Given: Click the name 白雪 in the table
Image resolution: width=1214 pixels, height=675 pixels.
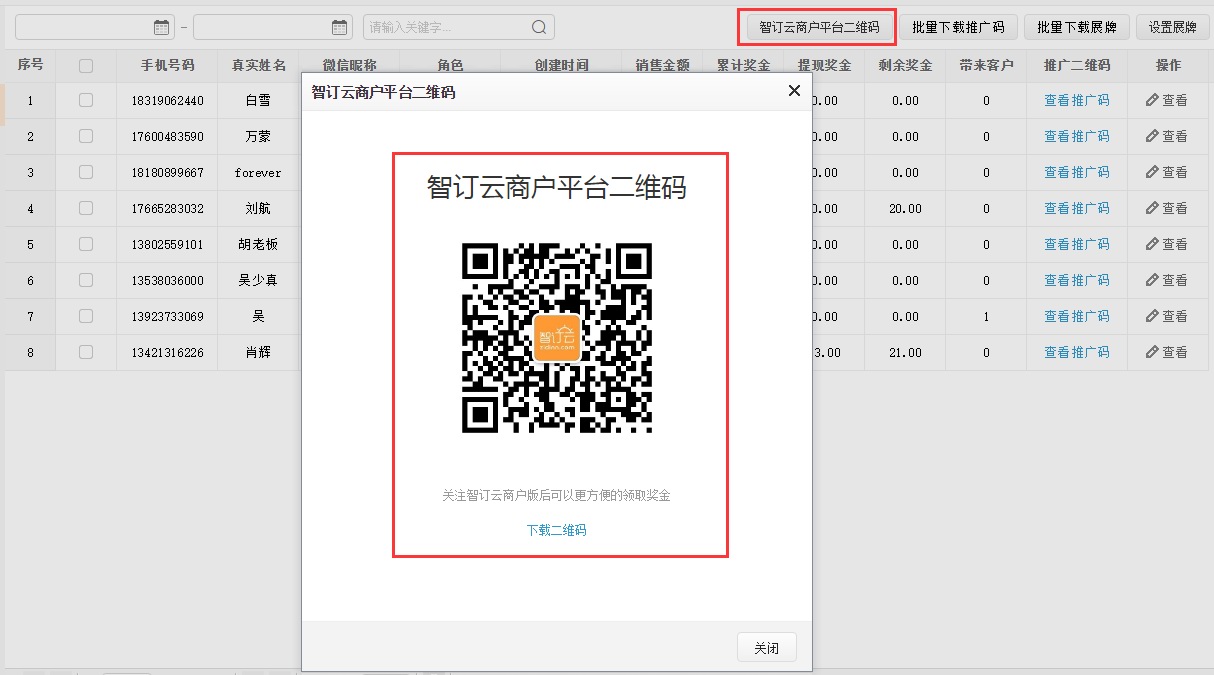Looking at the screenshot, I should click(258, 101).
